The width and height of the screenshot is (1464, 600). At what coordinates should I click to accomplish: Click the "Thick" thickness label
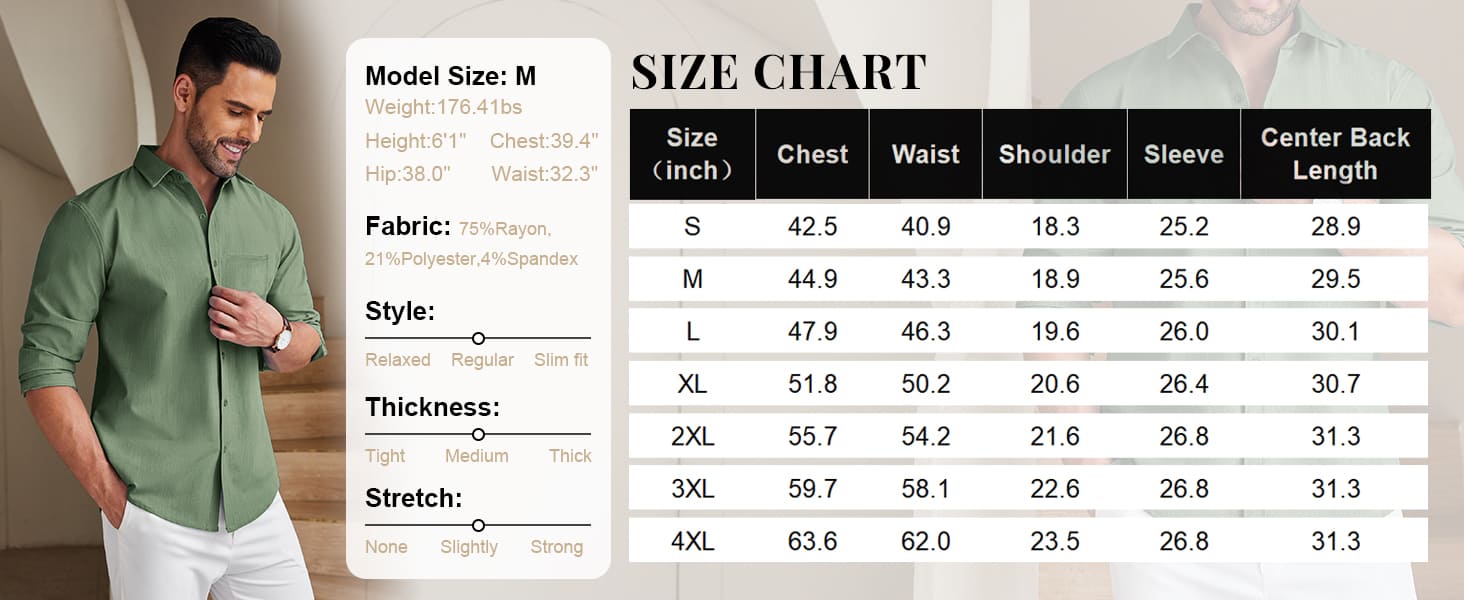pyautogui.click(x=570, y=456)
